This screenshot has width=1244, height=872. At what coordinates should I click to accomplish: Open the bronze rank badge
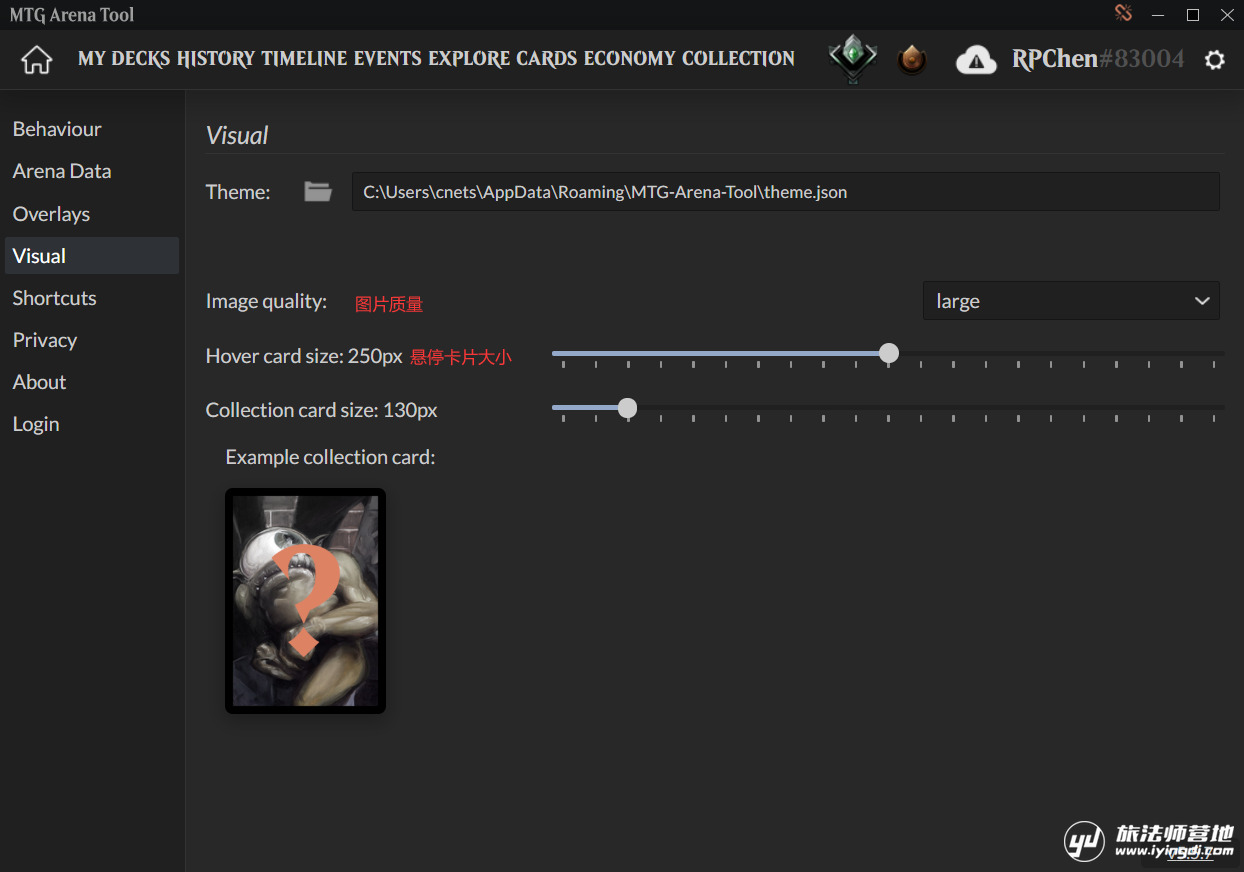[911, 60]
